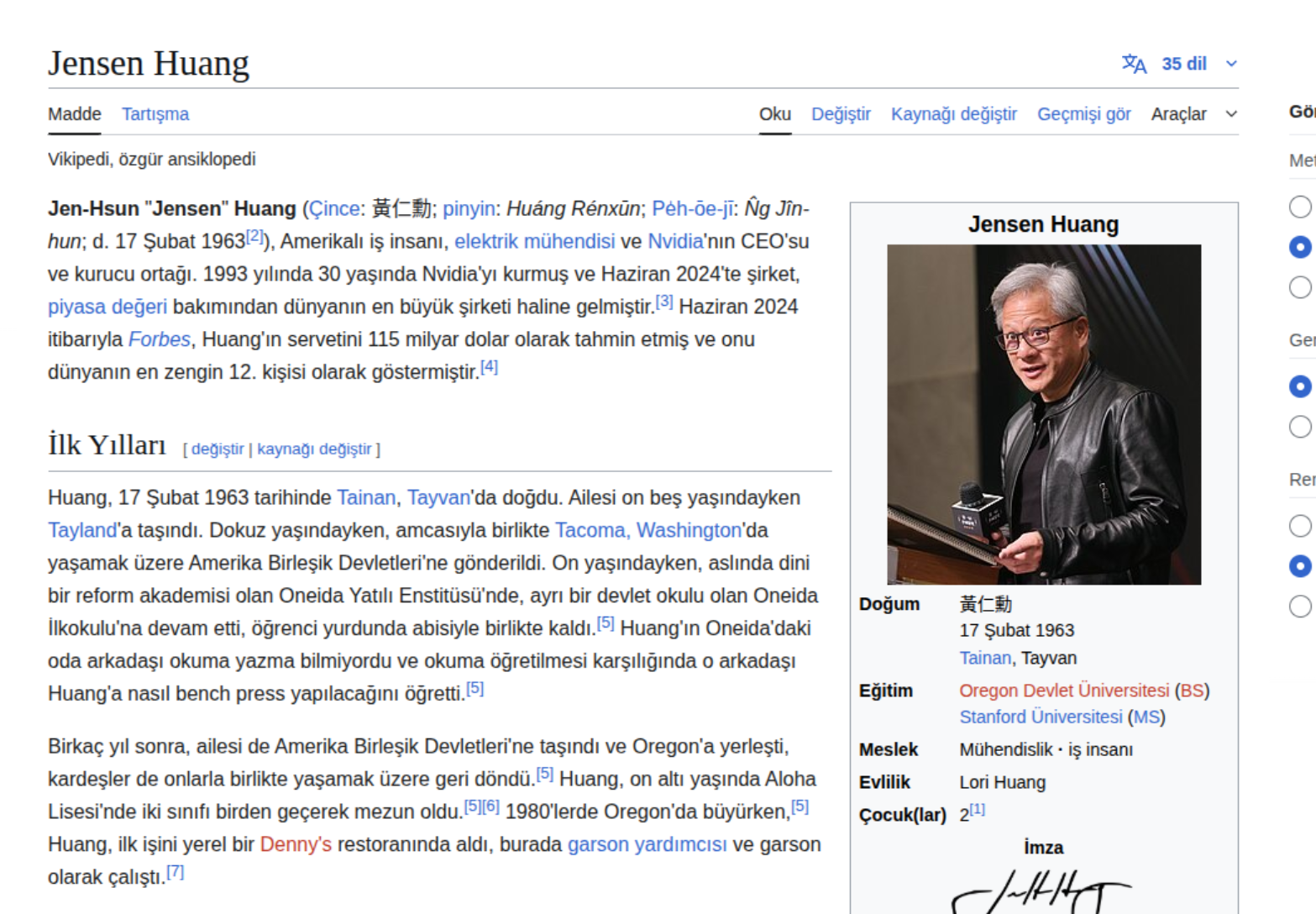The image size is (1316, 914).
Task: Open the Geçmişi gör history tab
Action: pyautogui.click(x=1083, y=114)
